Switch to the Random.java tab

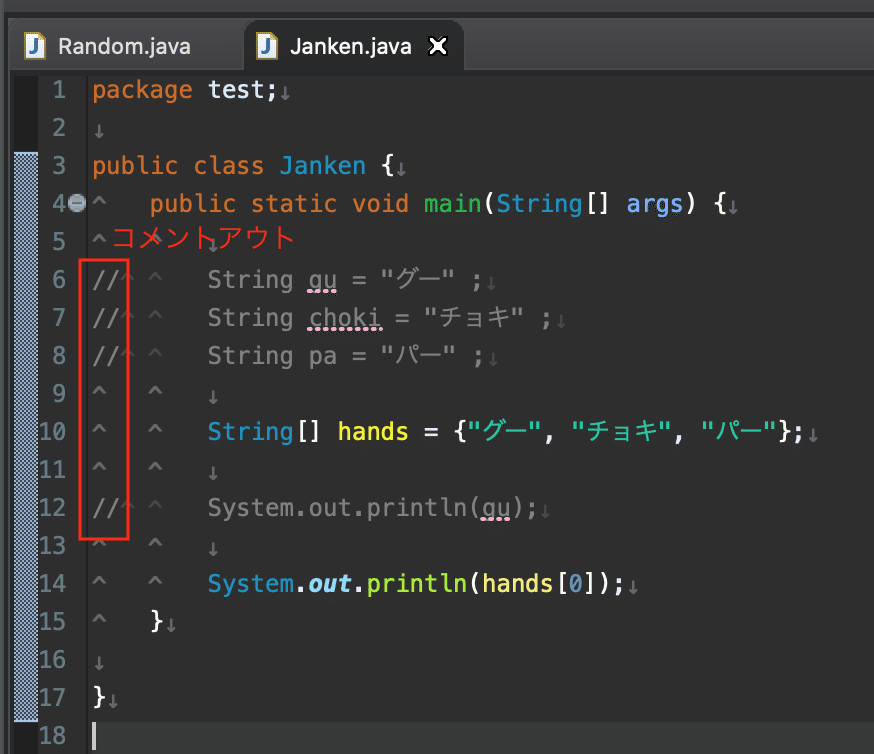click(x=124, y=46)
